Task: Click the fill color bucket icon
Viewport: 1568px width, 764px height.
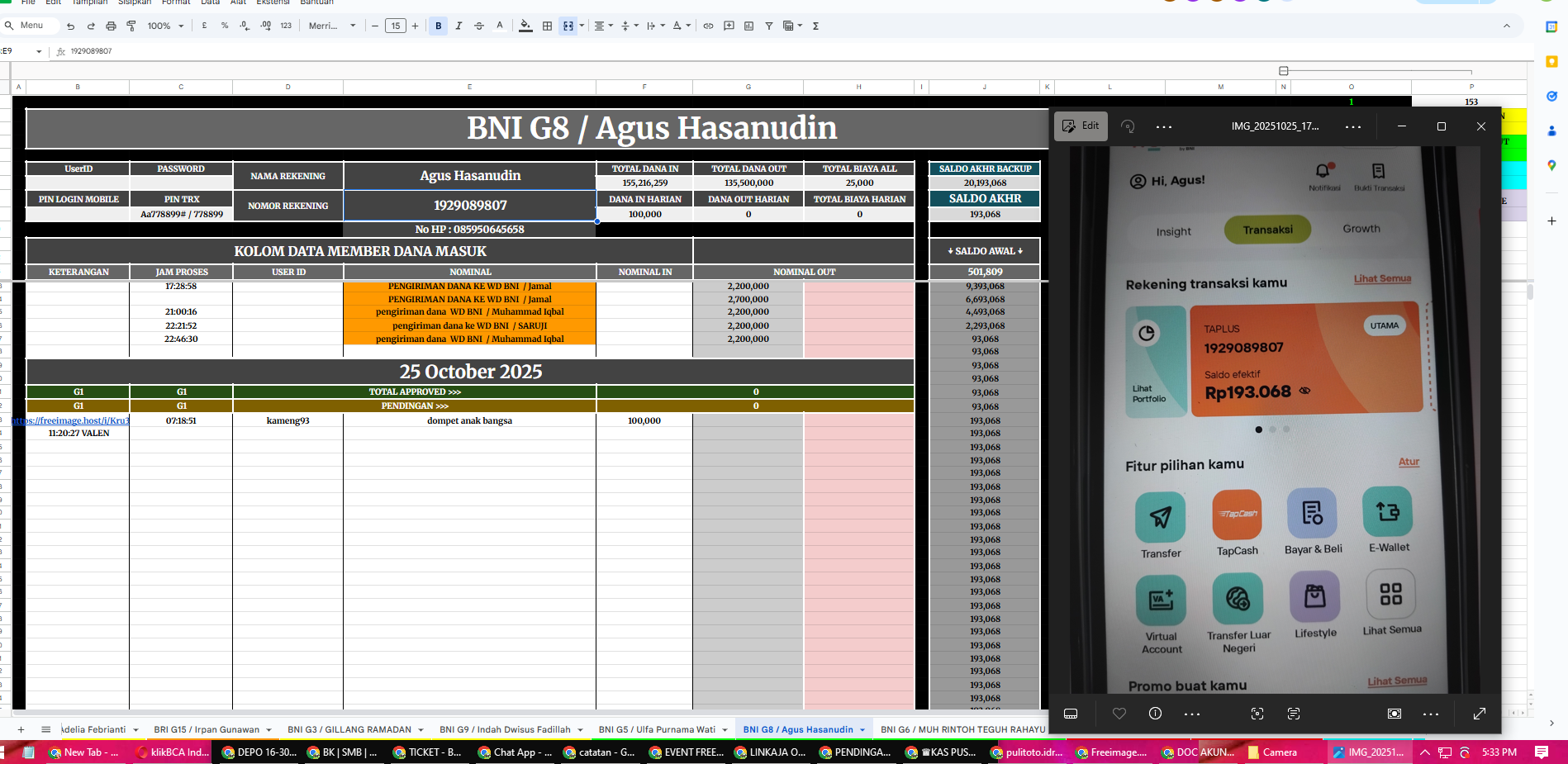Action: (x=525, y=26)
